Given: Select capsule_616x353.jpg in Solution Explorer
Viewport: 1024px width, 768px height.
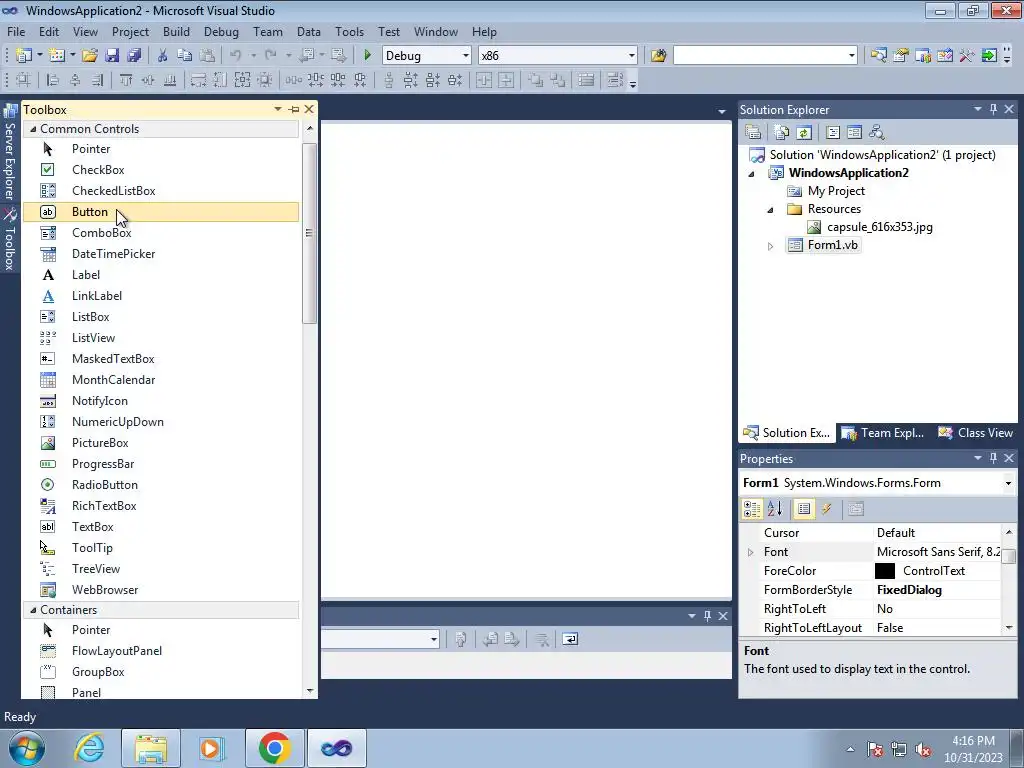Looking at the screenshot, I should click(879, 227).
